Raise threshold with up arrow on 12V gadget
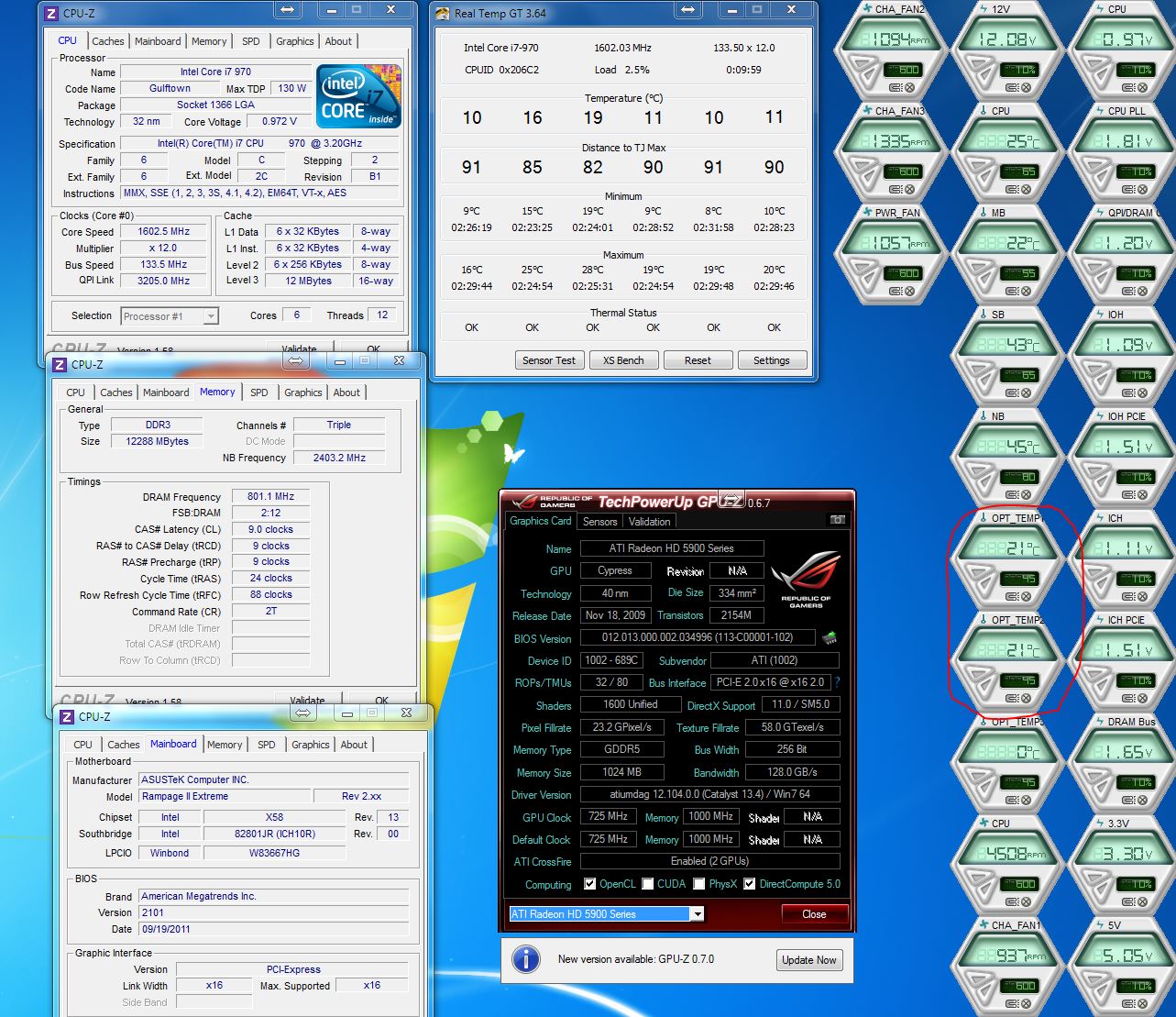The width and height of the screenshot is (1176, 1017). 978,62
